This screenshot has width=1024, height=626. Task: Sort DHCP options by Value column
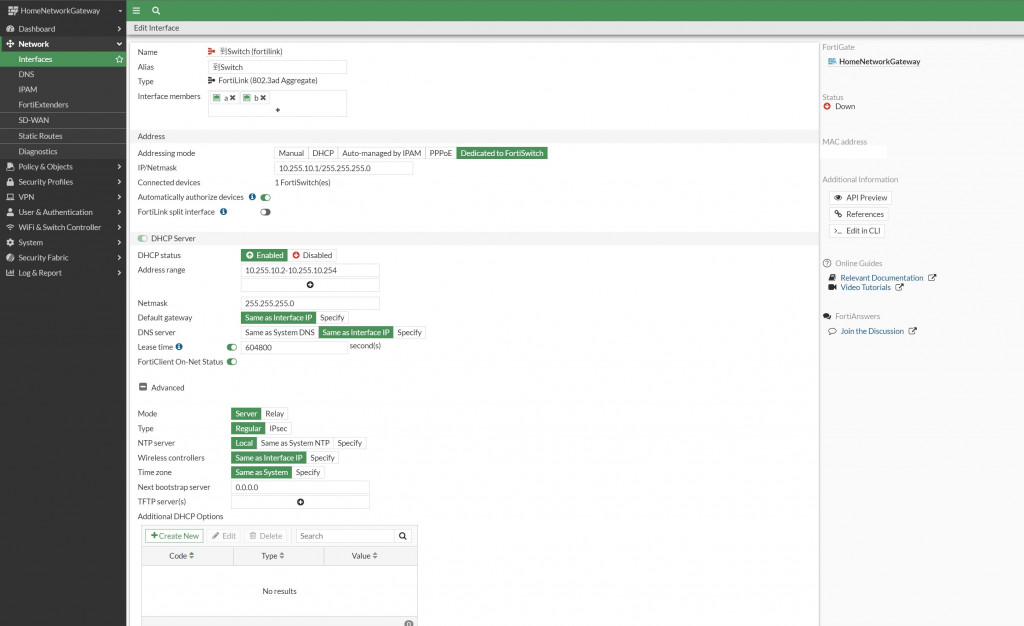(x=364, y=556)
